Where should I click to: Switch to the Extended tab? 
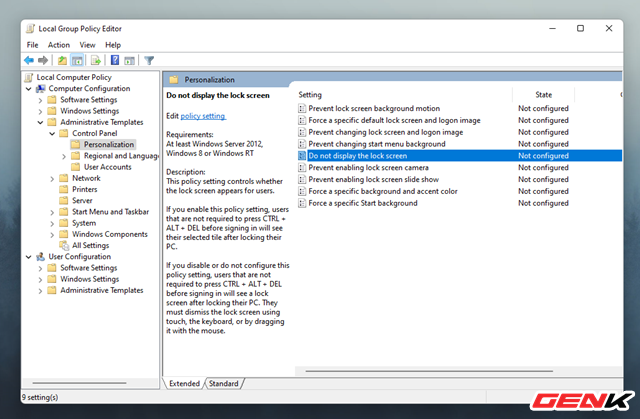tap(184, 384)
